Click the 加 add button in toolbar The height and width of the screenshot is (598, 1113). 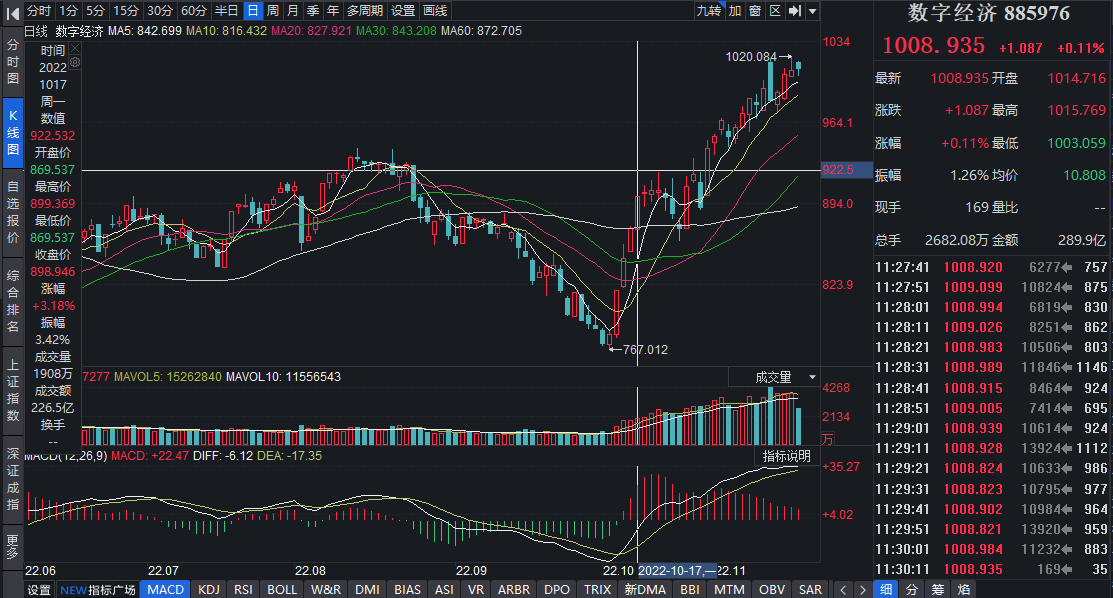coord(735,10)
